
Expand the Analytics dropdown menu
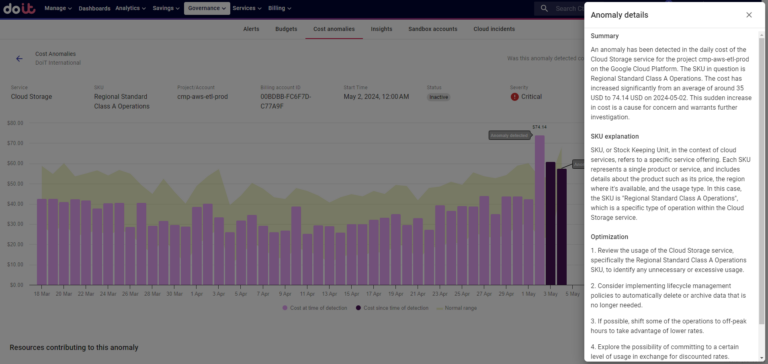(131, 8)
